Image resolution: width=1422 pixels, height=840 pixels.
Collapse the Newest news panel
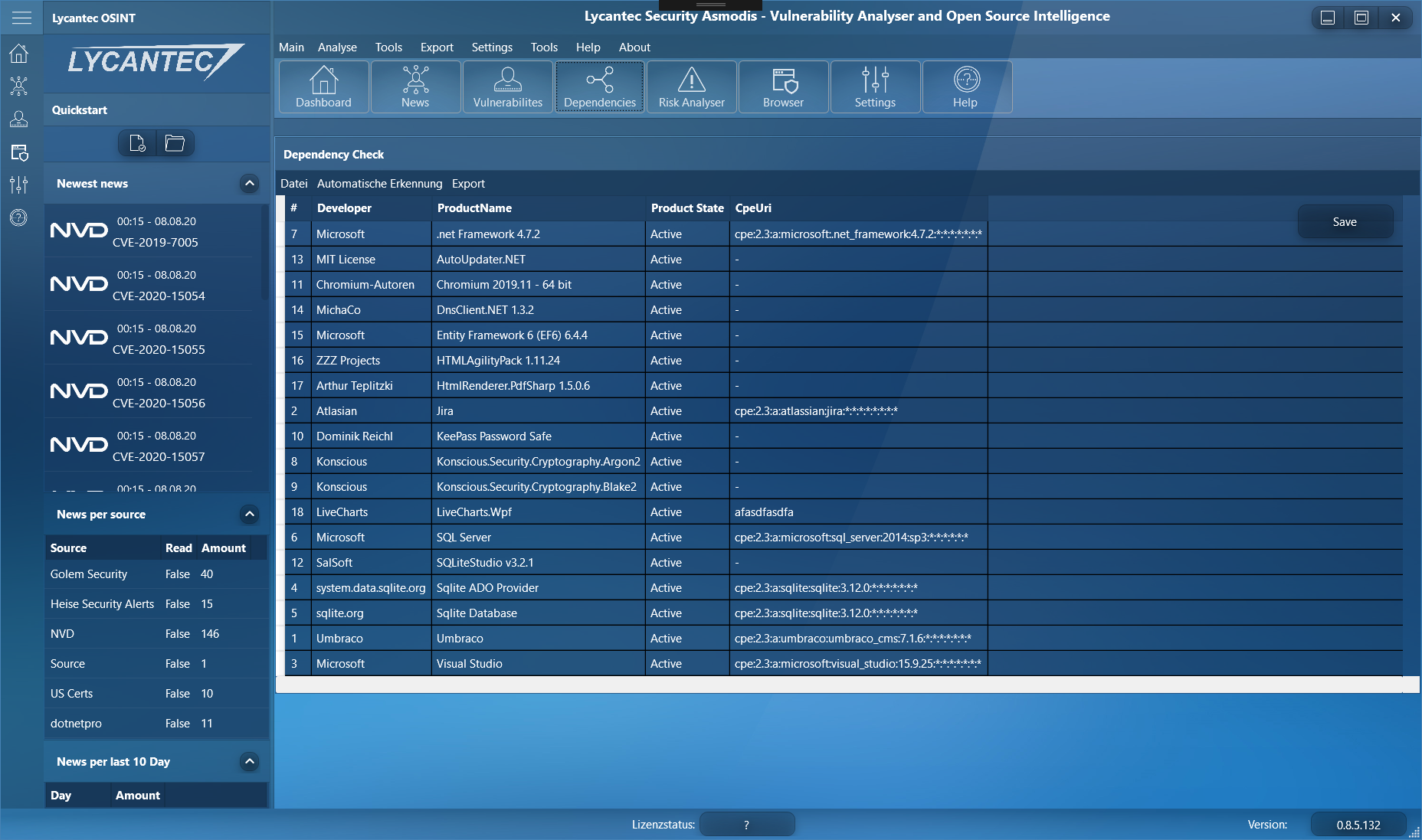pyautogui.click(x=249, y=183)
